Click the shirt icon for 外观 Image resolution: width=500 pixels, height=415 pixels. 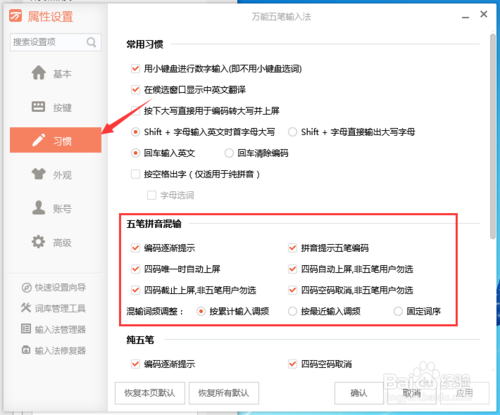coord(39,174)
